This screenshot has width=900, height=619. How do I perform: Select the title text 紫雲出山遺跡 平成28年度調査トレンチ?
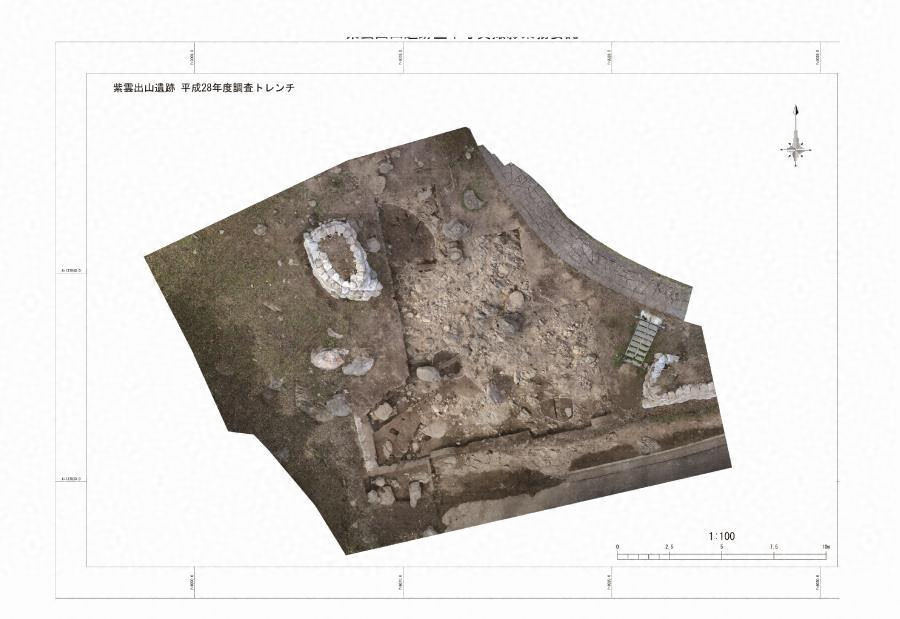[x=203, y=88]
